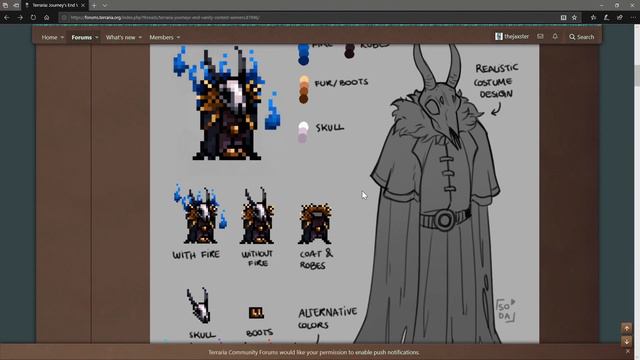This screenshot has width=640, height=360.
Task: Click the Skull color palette
Action: pyautogui.click(x=303, y=132)
